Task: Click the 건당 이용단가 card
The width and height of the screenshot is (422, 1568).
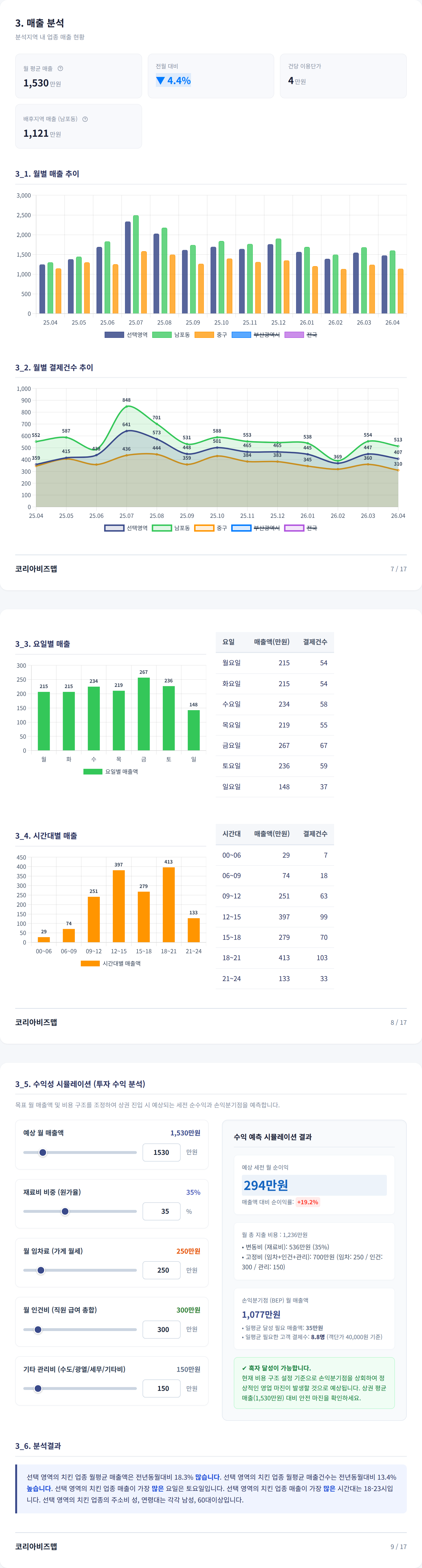Action: pyautogui.click(x=343, y=76)
